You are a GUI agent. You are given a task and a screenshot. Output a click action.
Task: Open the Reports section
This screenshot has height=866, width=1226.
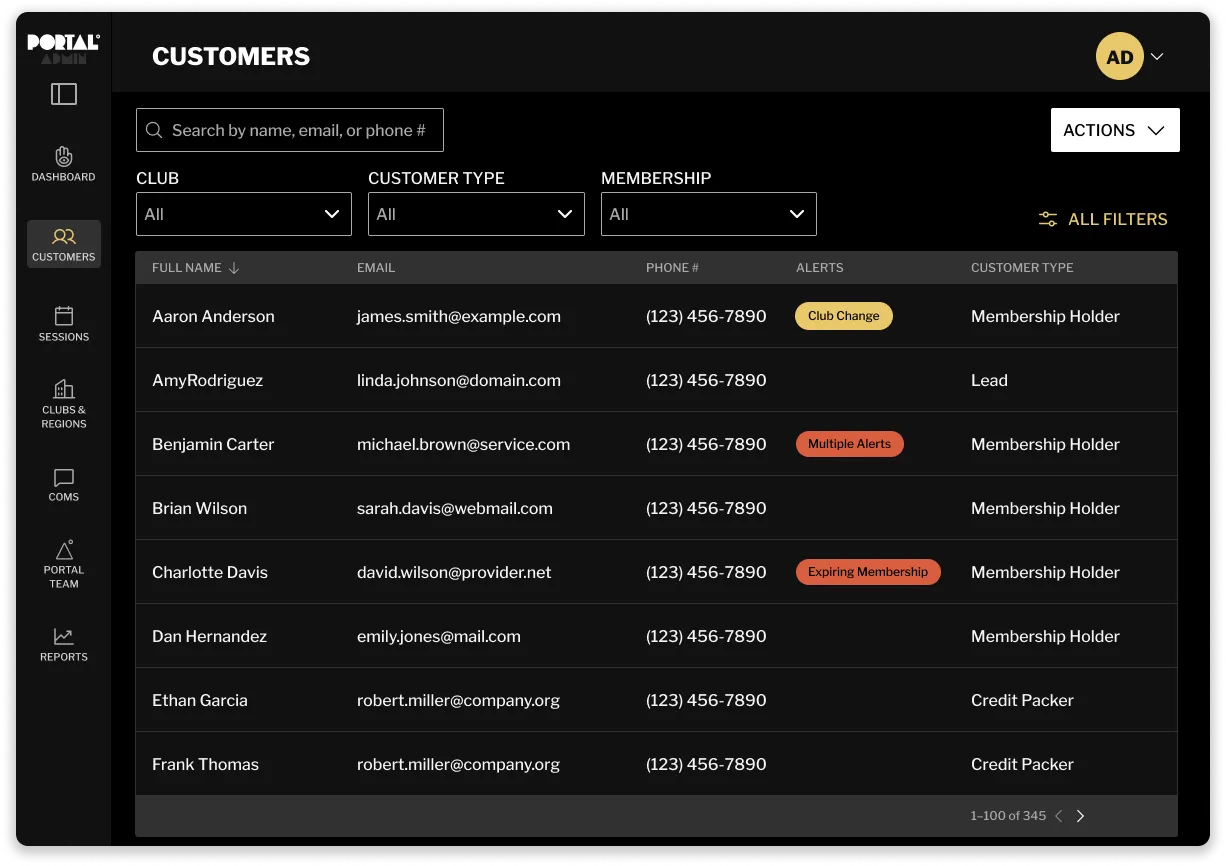click(63, 643)
